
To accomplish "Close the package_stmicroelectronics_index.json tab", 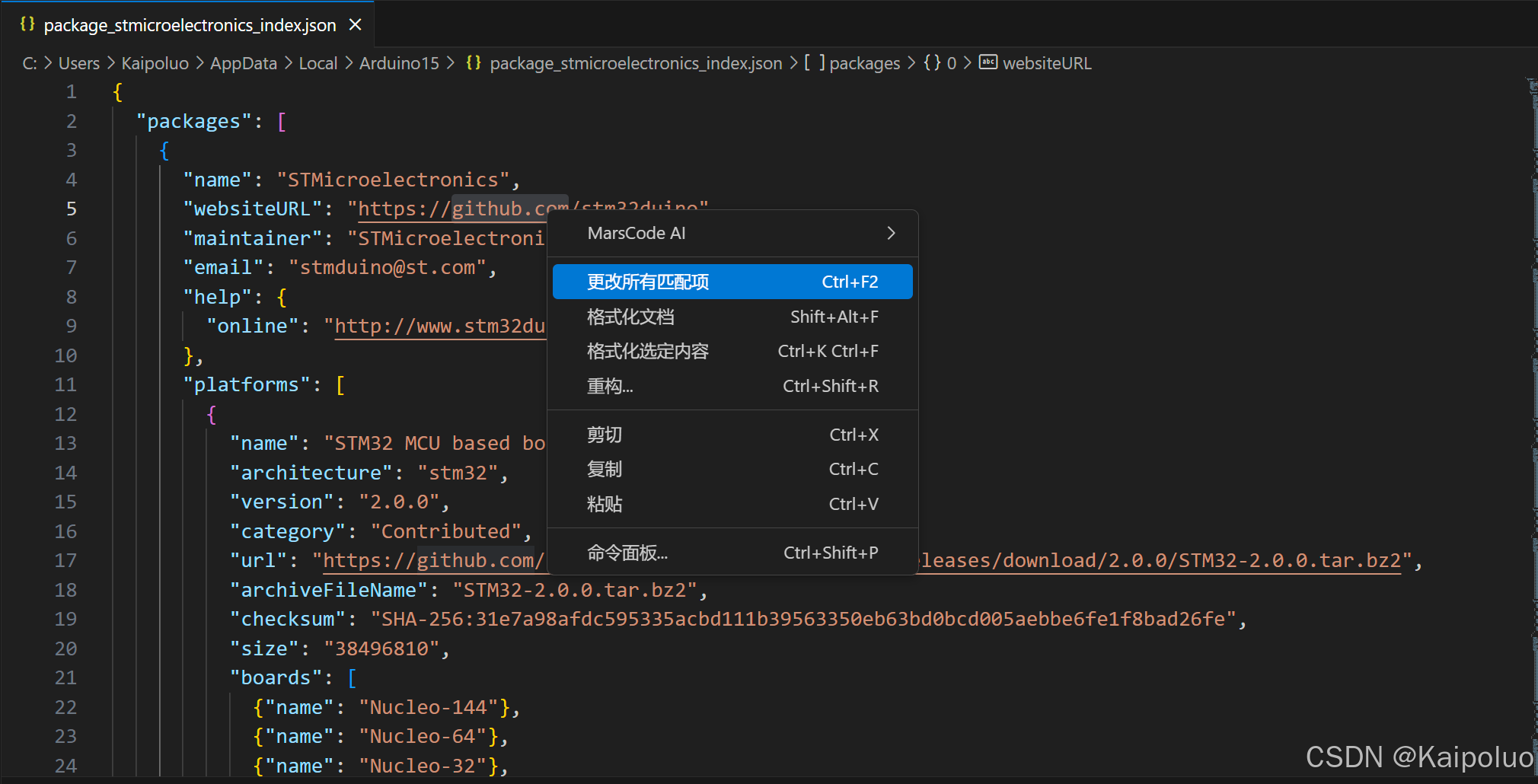I will click(355, 24).
